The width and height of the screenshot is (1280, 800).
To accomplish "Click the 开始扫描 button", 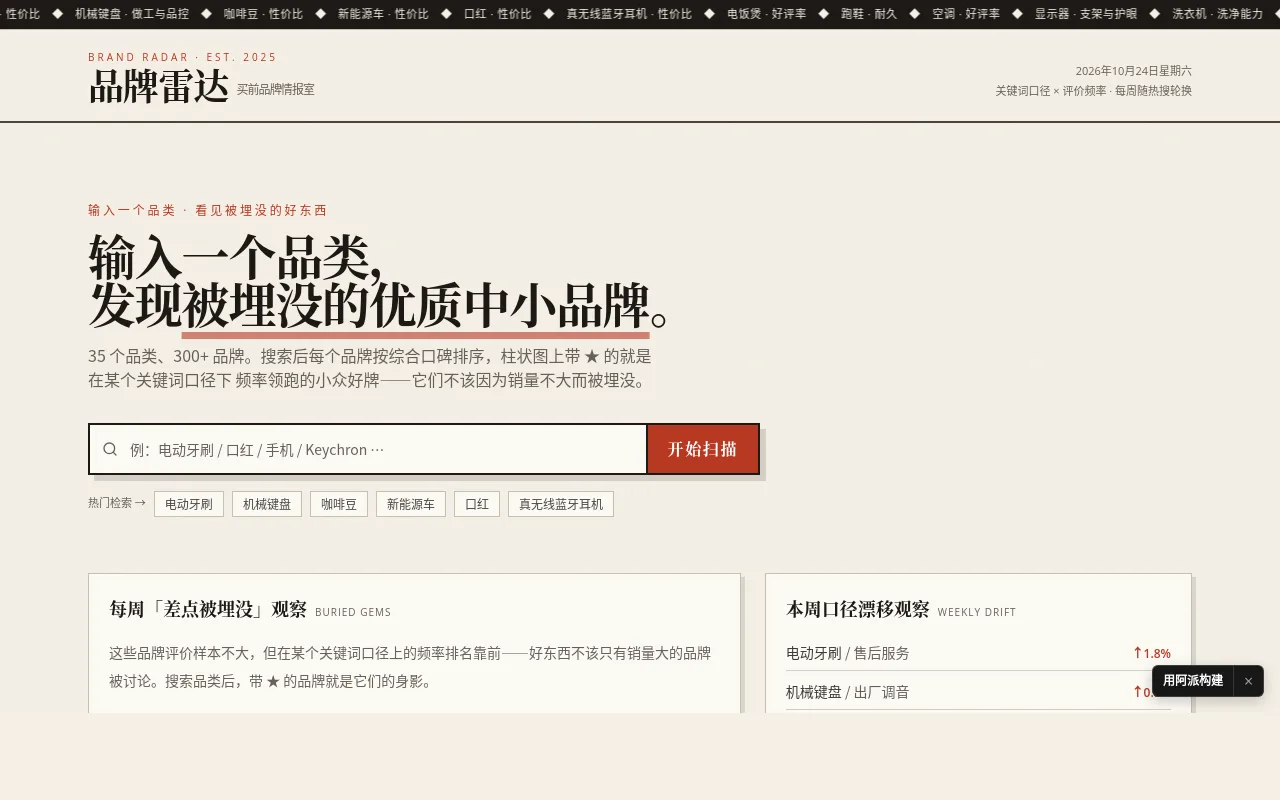I will coord(703,449).
